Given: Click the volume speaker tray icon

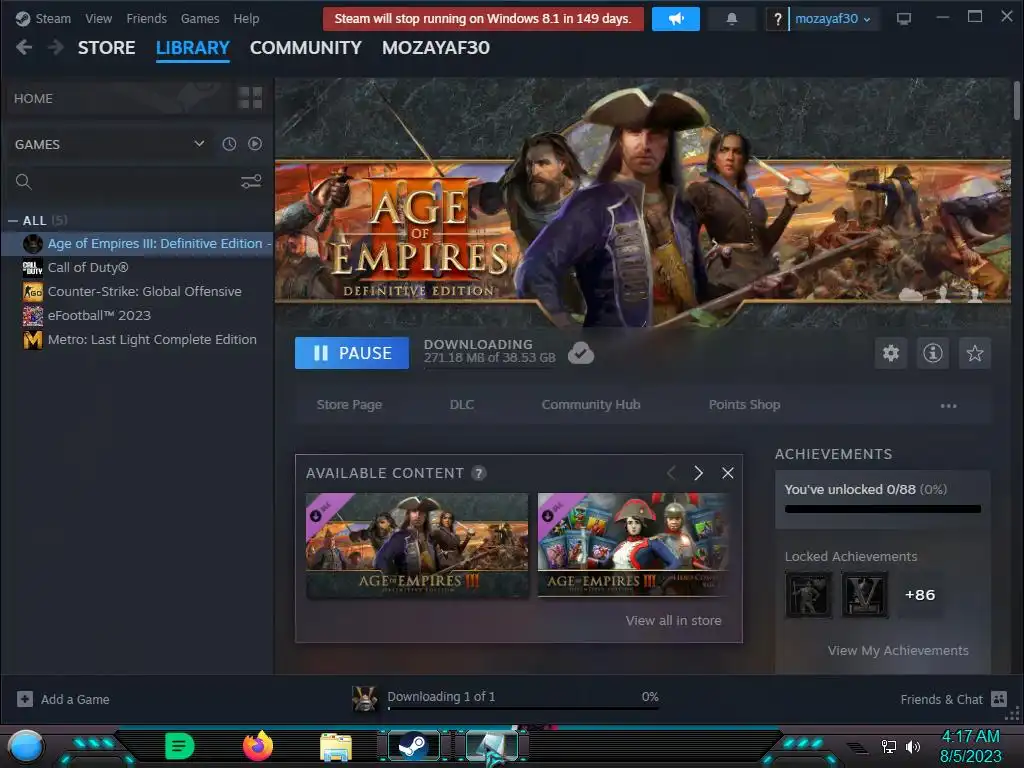Looking at the screenshot, I should point(913,746).
